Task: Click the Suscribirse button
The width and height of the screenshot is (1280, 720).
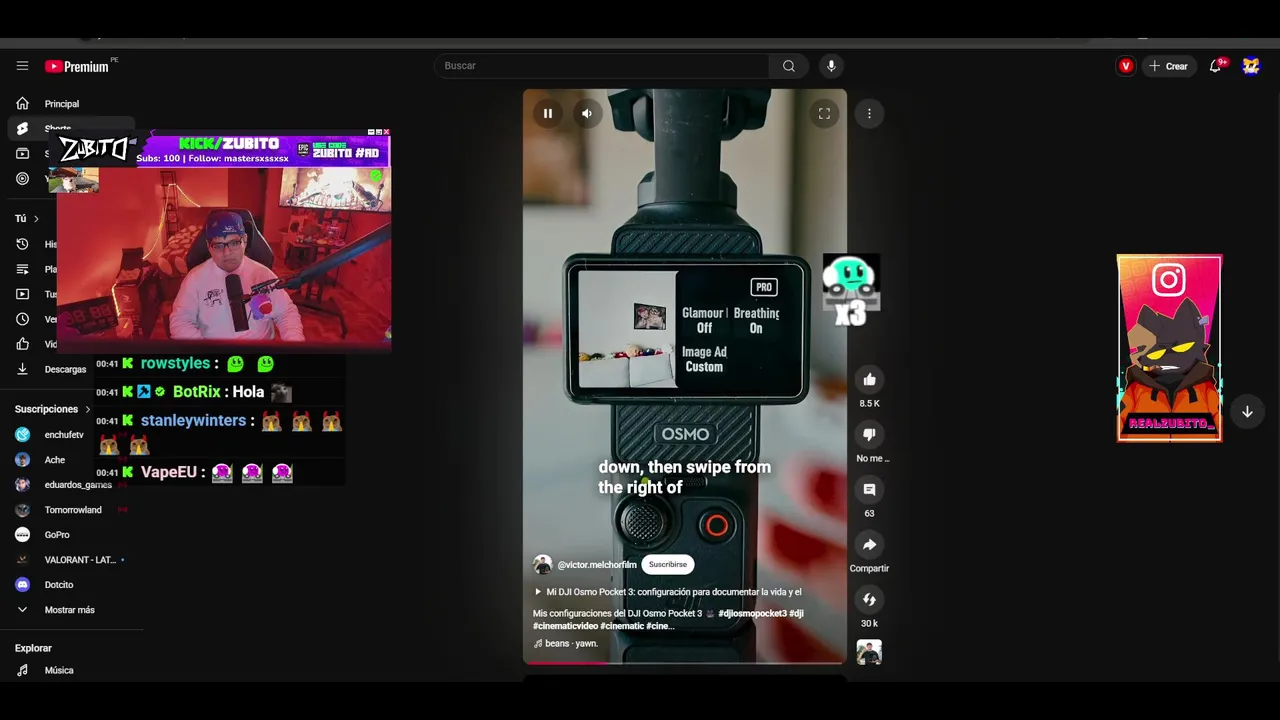Action: coord(668,565)
